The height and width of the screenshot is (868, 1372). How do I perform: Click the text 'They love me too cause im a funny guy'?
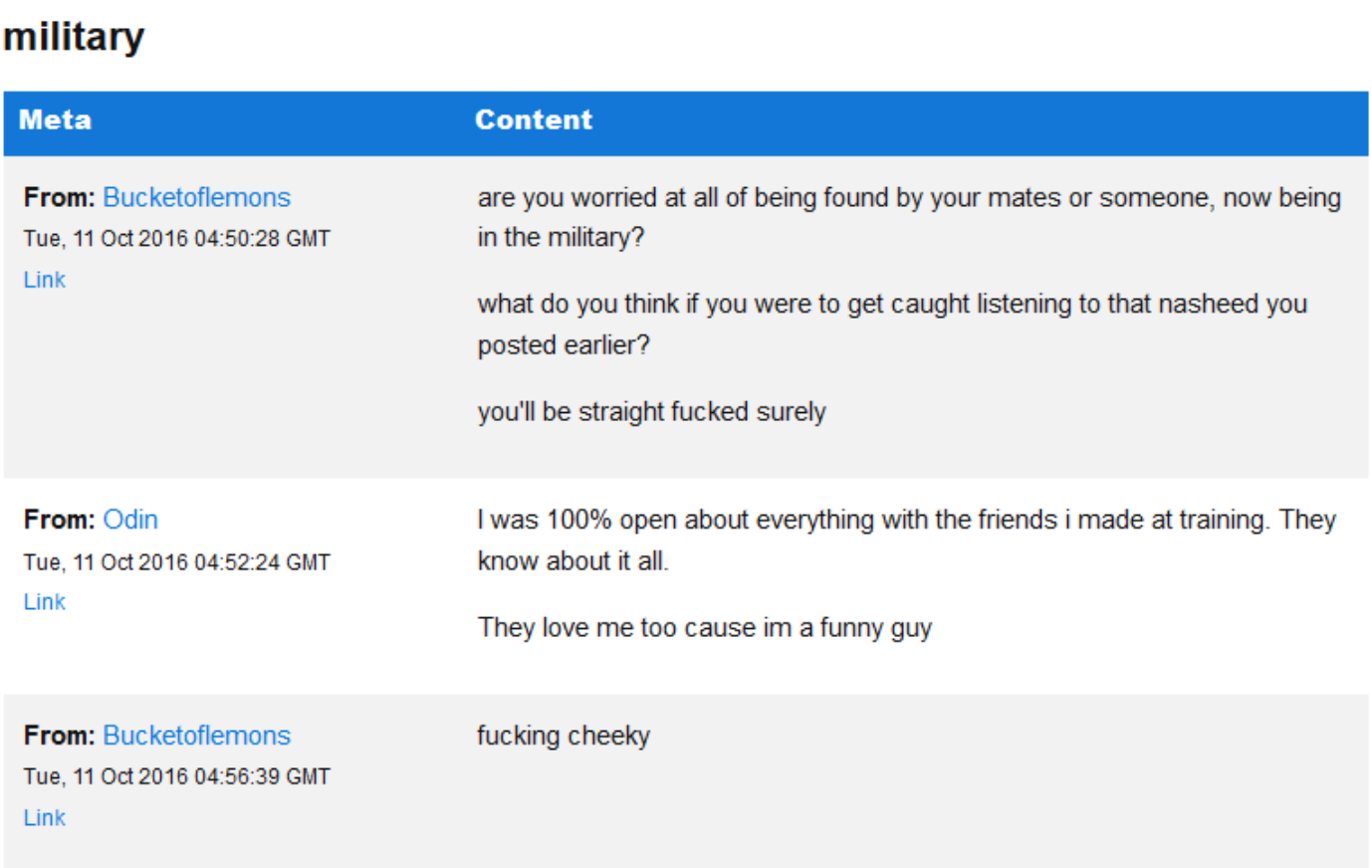click(705, 628)
